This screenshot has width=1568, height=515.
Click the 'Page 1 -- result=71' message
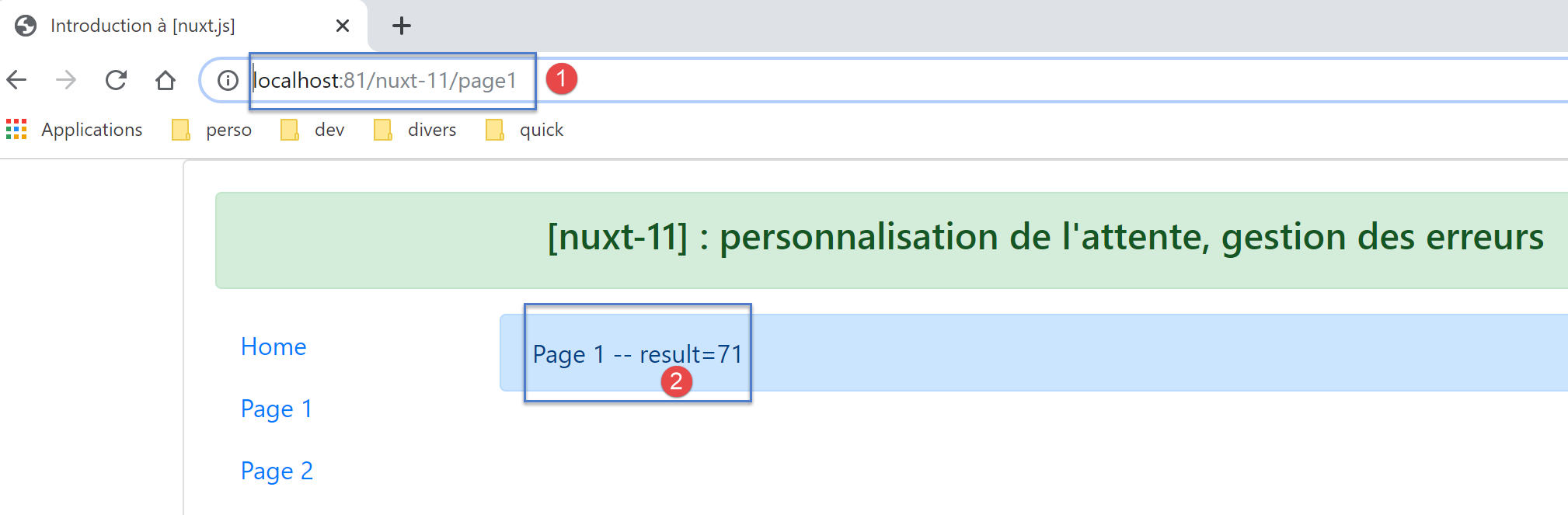[x=637, y=354]
